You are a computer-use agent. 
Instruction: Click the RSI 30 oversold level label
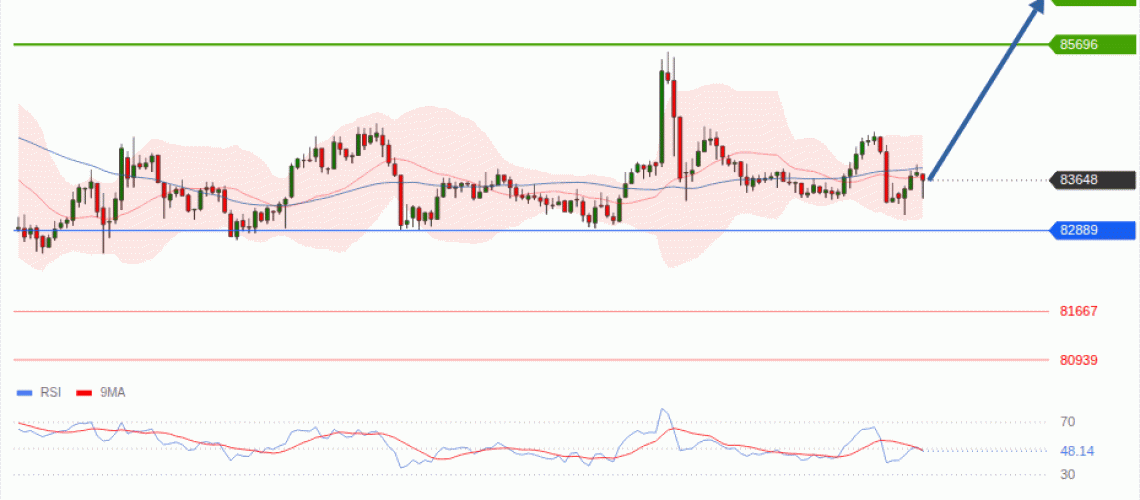click(1067, 475)
